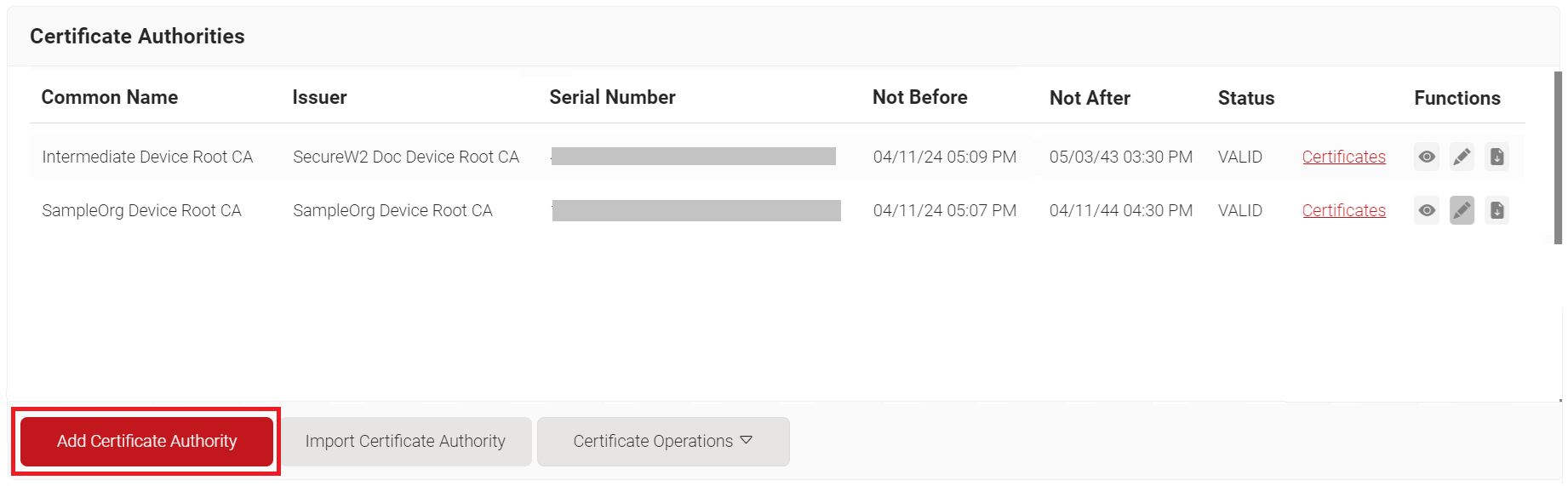Screen dimensions: 1568x486
Task: Download the Intermediate Device Root CA certificate
Action: [x=1496, y=157]
